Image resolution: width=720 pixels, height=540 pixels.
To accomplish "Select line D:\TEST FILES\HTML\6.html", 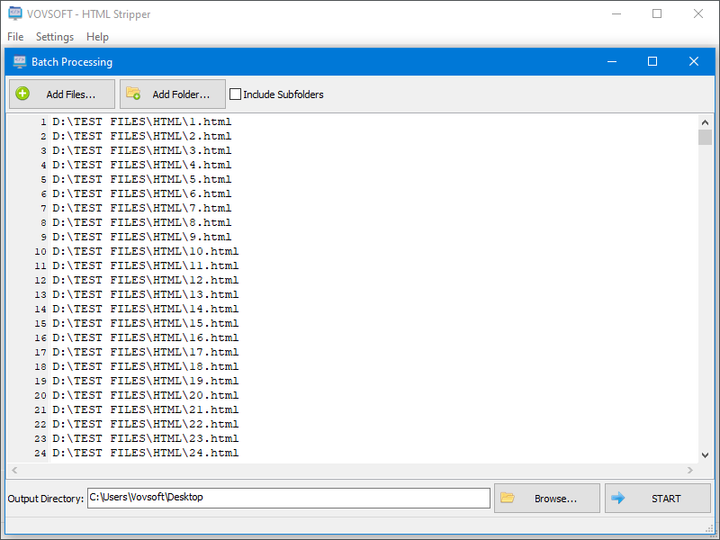I will click(x=142, y=194).
